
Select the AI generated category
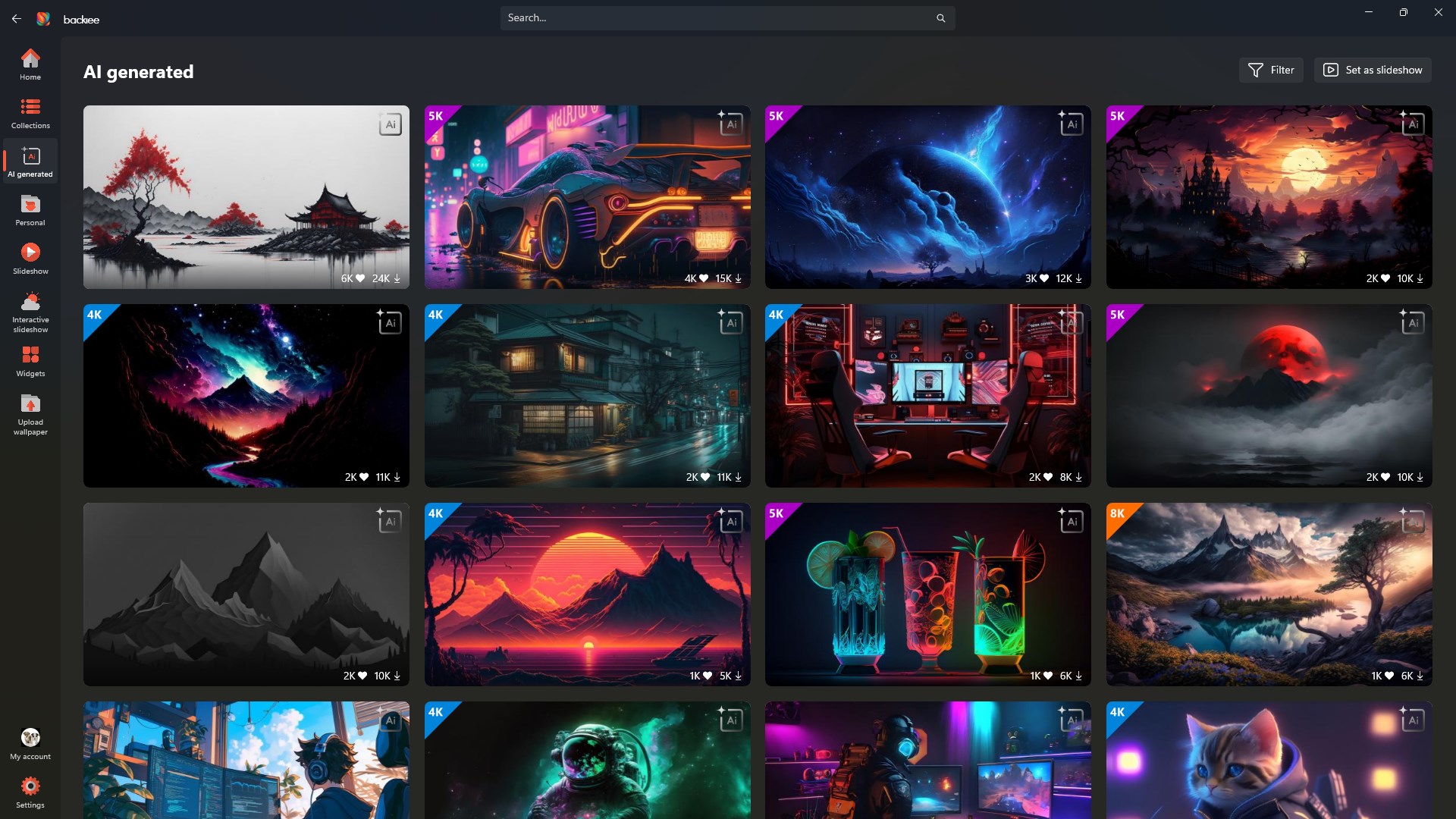[x=30, y=161]
